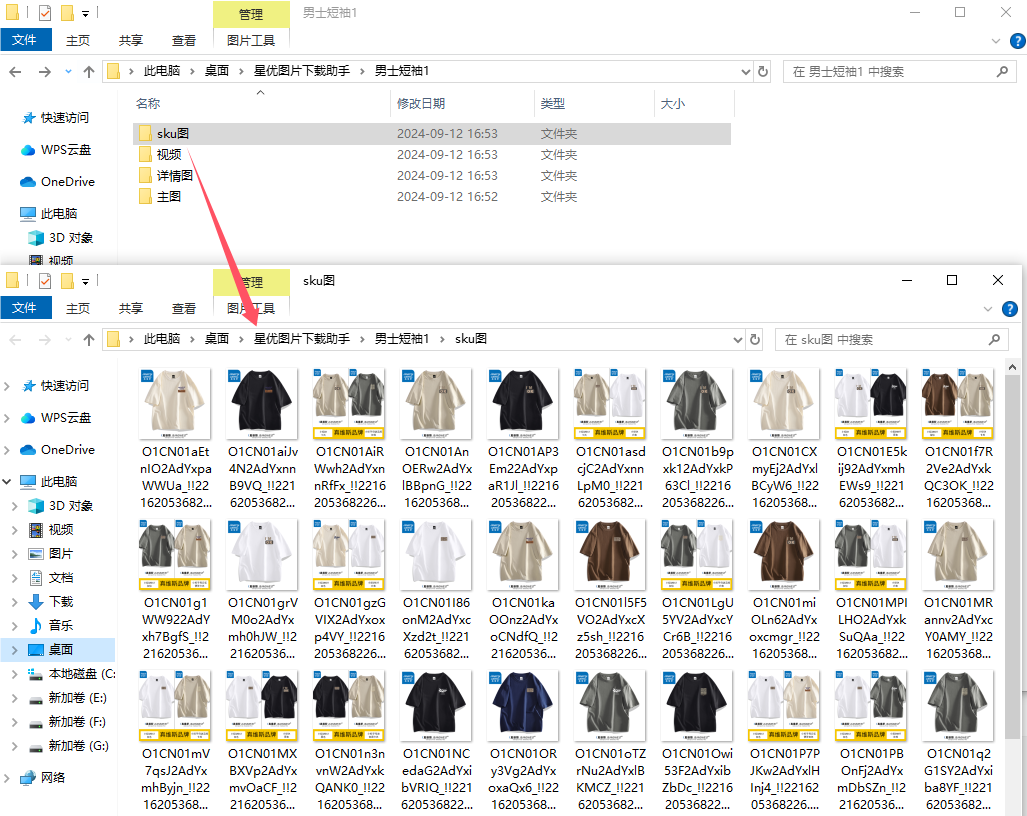Go back in the 男士短袖1 window
The height and width of the screenshot is (816, 1027).
coord(16,71)
